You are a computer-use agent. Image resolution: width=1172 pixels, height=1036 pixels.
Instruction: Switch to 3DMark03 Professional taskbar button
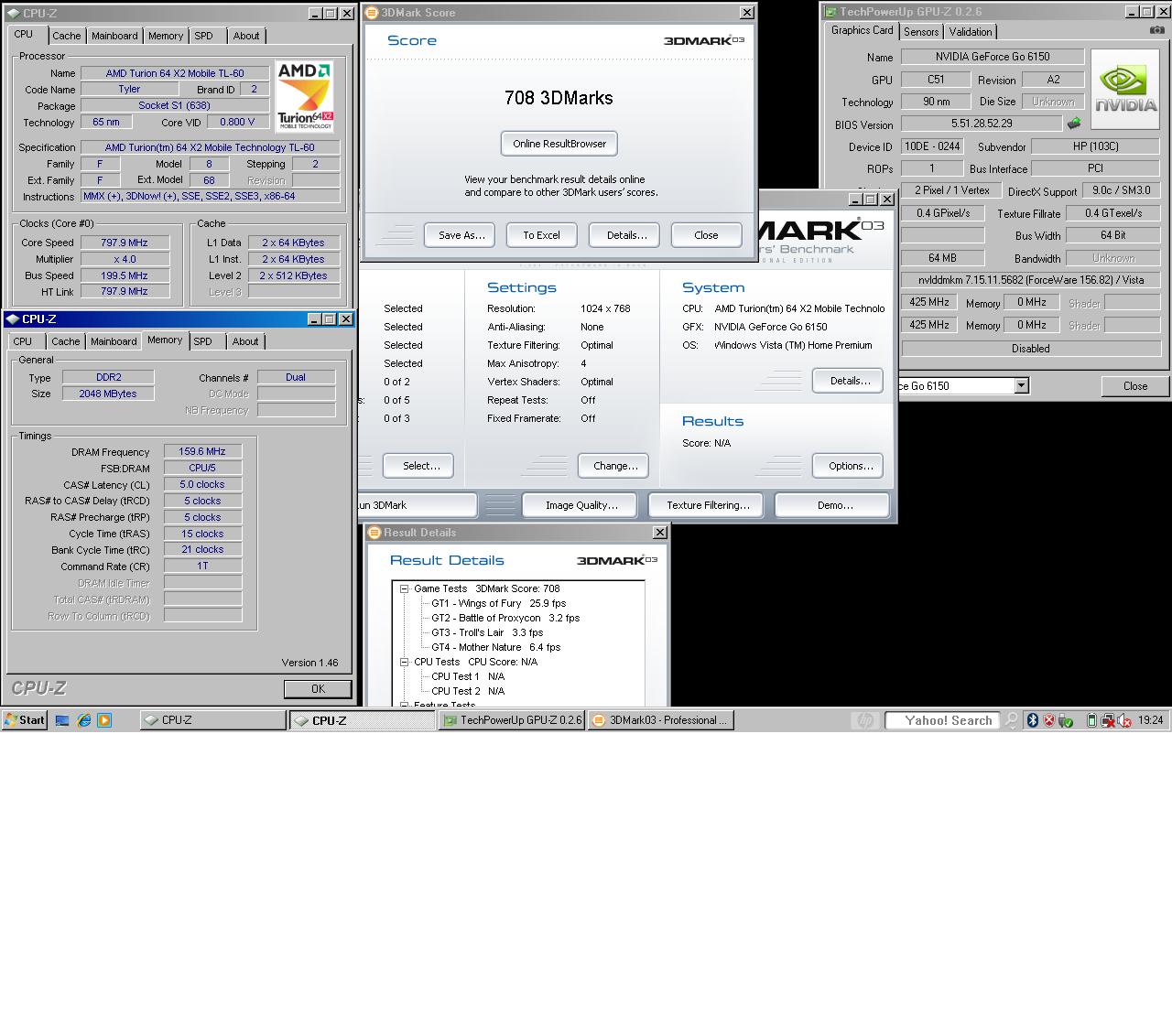(x=661, y=720)
